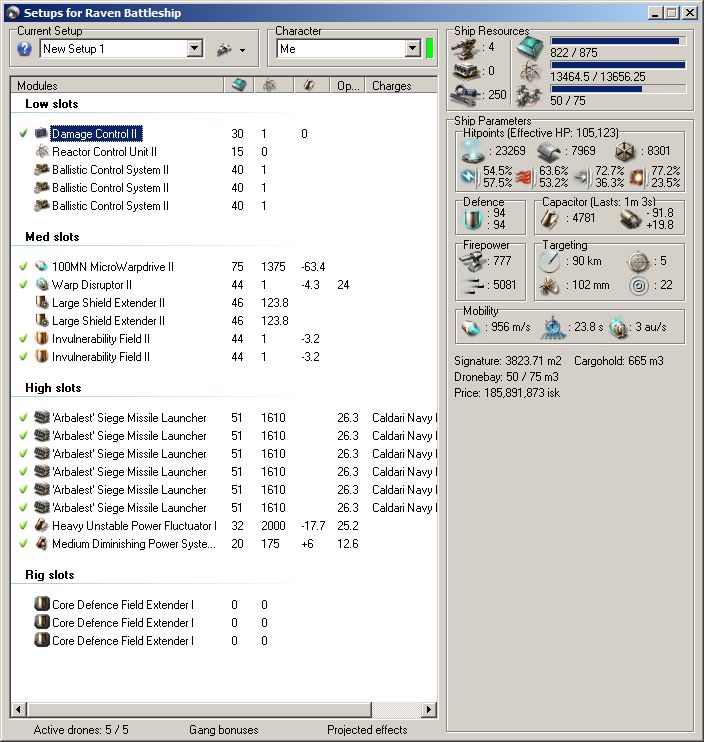The image size is (704, 742).
Task: Toggle the Warp Disruptor II active checkmark
Action: [23, 284]
